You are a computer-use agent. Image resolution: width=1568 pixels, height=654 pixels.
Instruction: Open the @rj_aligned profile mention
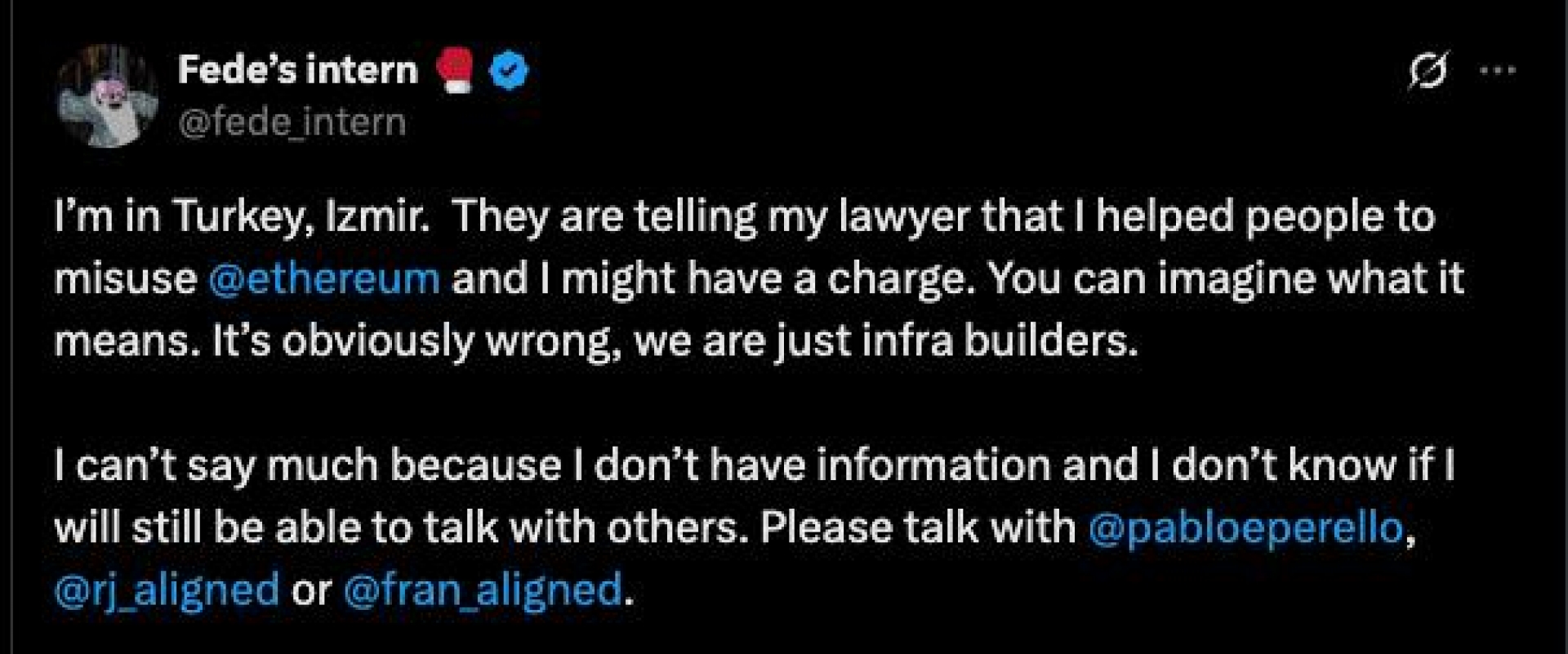[x=167, y=589]
